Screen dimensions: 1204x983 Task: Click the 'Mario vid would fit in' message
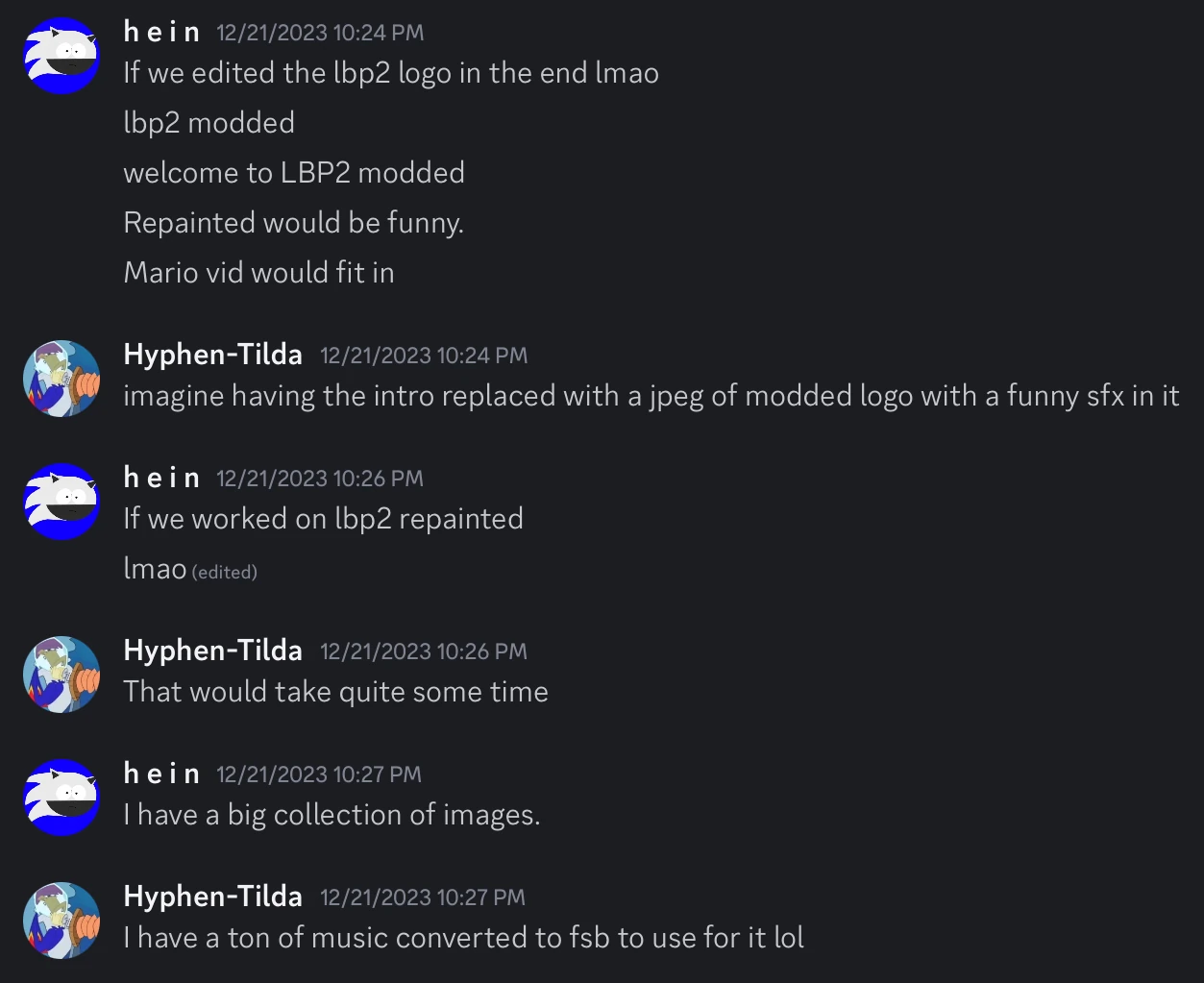(x=259, y=273)
